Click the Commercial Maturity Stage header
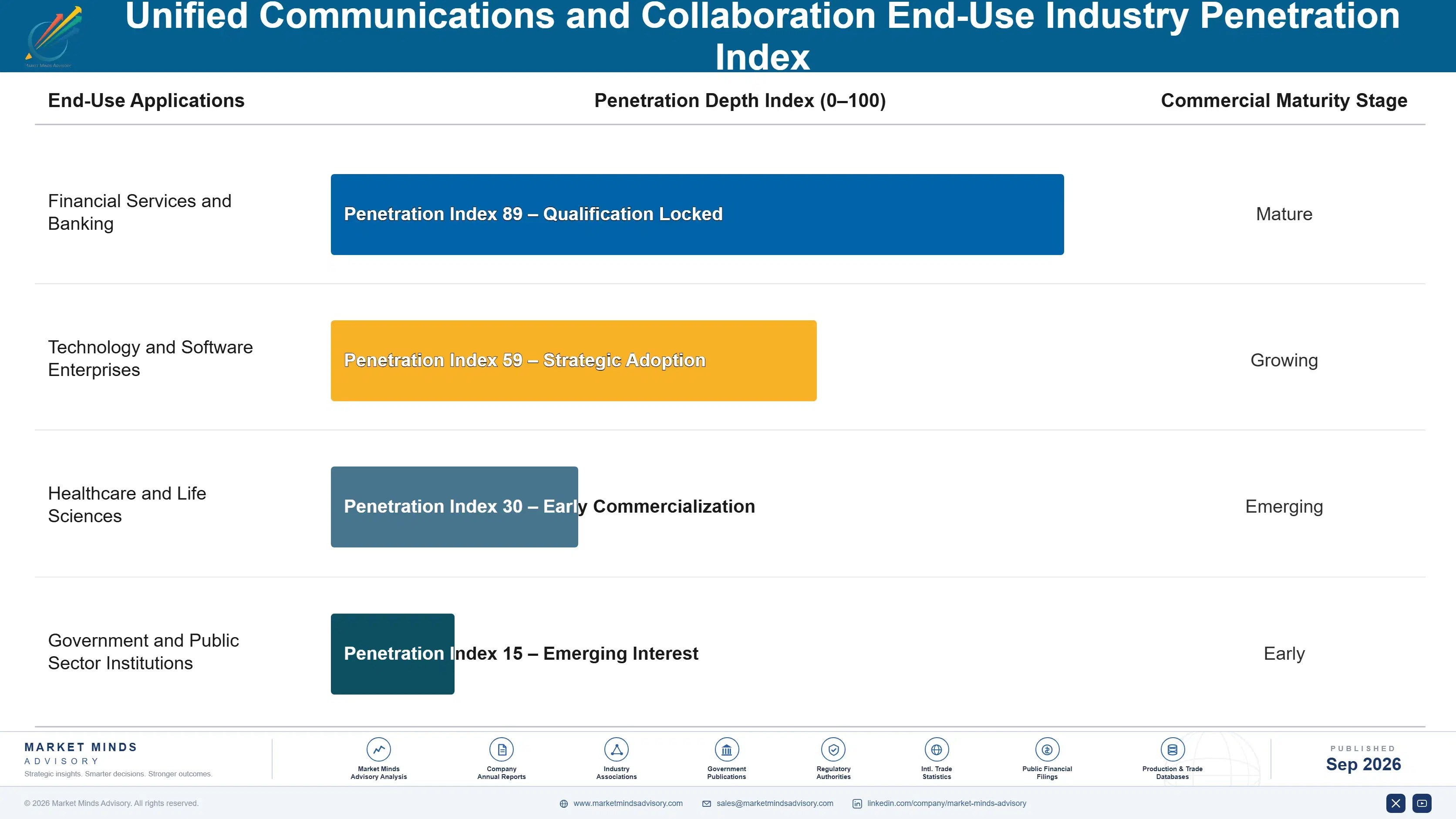This screenshot has width=1456, height=819. click(x=1284, y=101)
